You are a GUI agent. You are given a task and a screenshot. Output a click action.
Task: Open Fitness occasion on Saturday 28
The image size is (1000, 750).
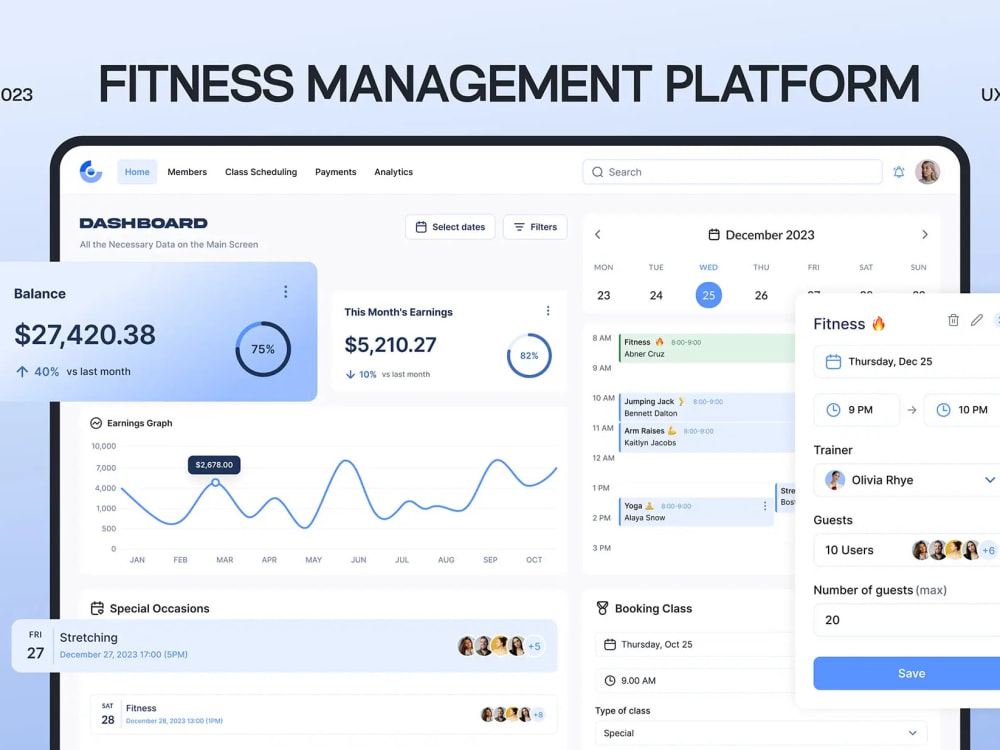[323, 714]
